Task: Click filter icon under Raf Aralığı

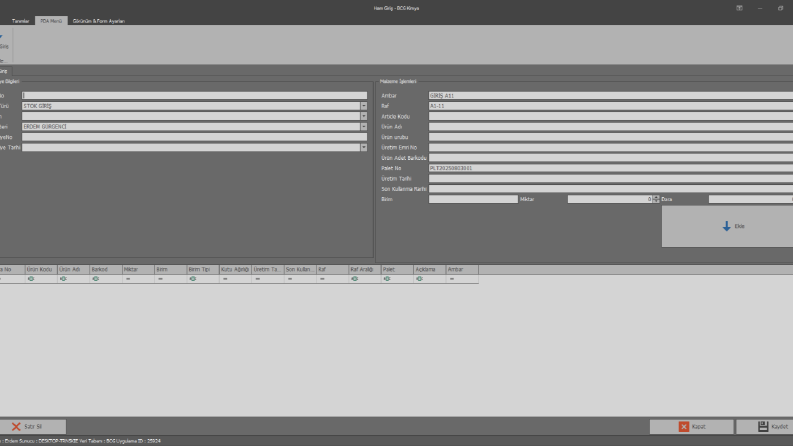Action: point(355,279)
